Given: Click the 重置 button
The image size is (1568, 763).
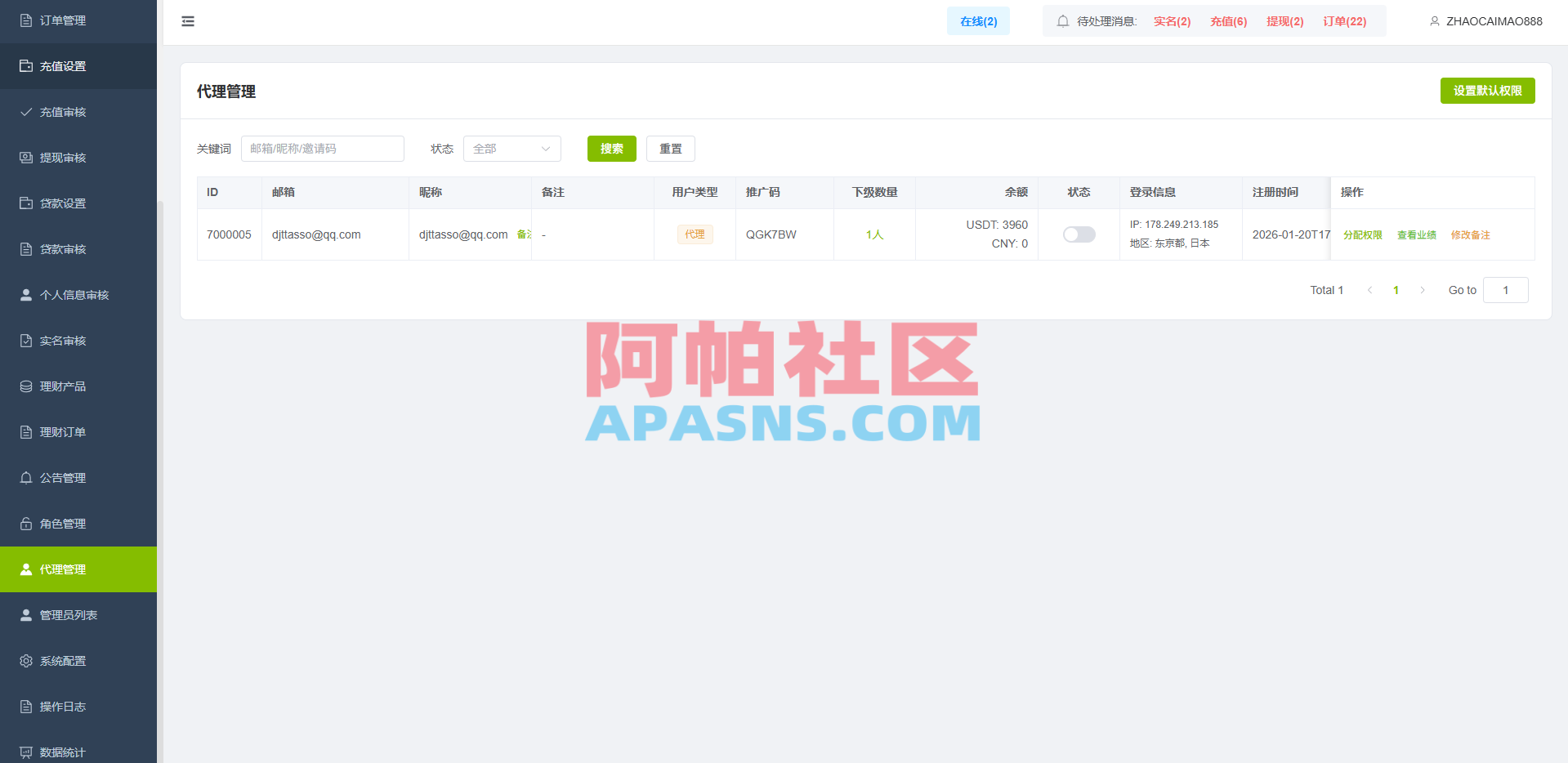Looking at the screenshot, I should 671,149.
